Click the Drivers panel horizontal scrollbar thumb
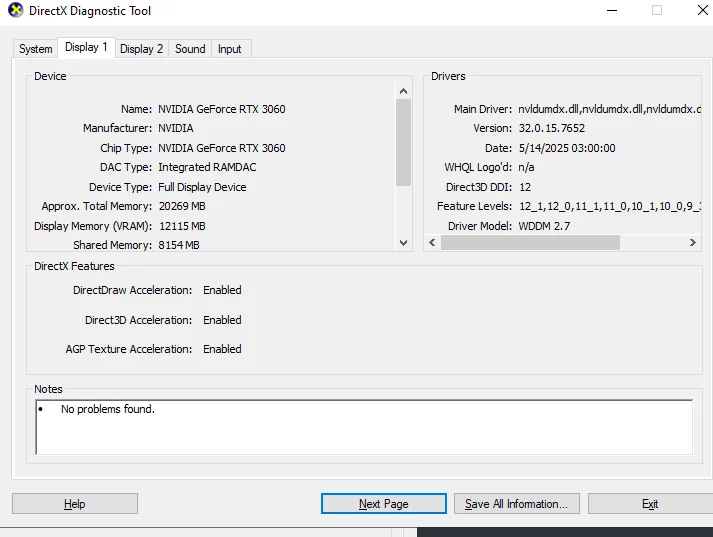The width and height of the screenshot is (713, 537). [530, 242]
